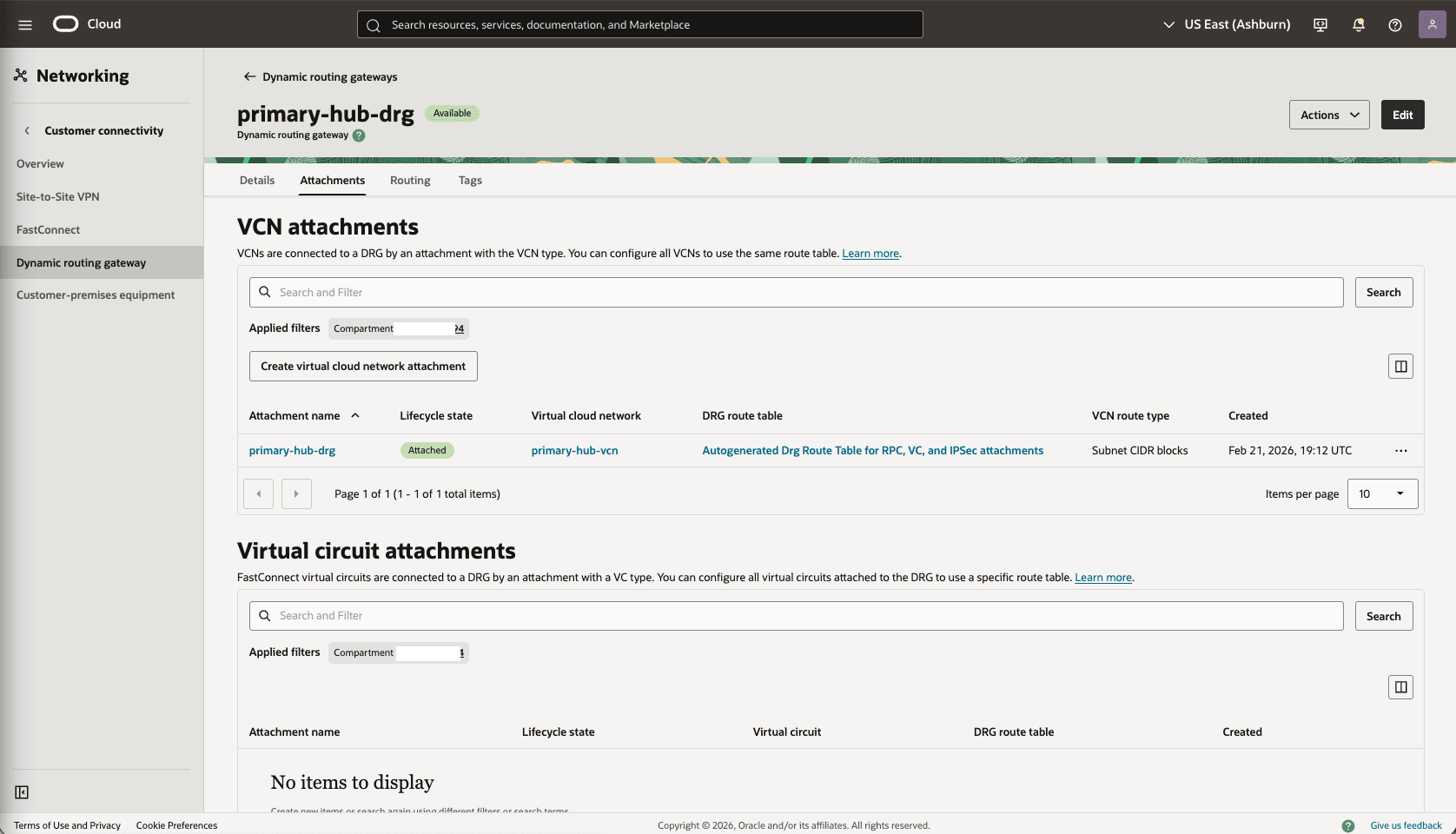
Task: Click the help tooltip beside Dynamic routing gateway
Action: (x=359, y=136)
